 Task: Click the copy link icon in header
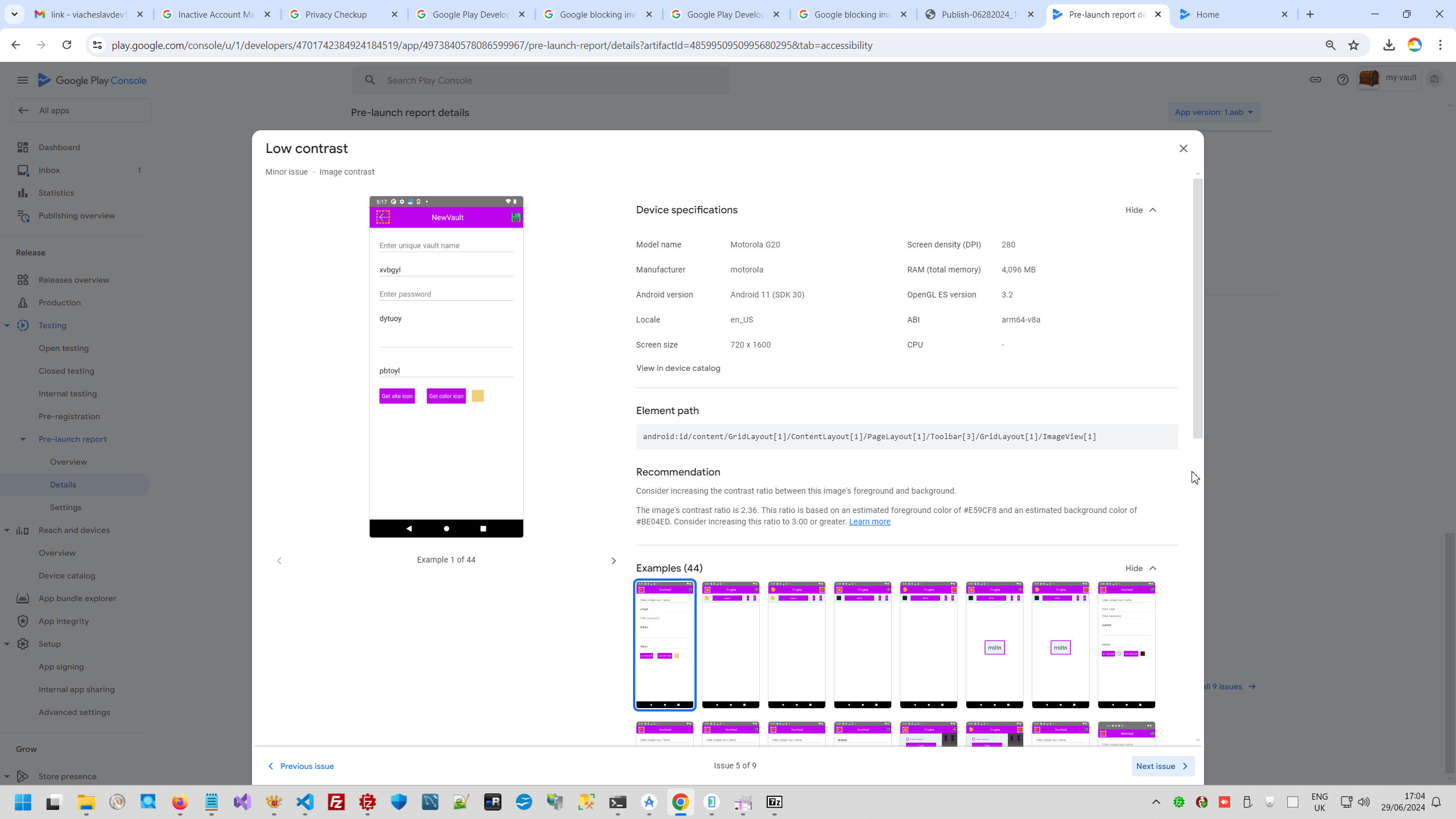click(1315, 80)
